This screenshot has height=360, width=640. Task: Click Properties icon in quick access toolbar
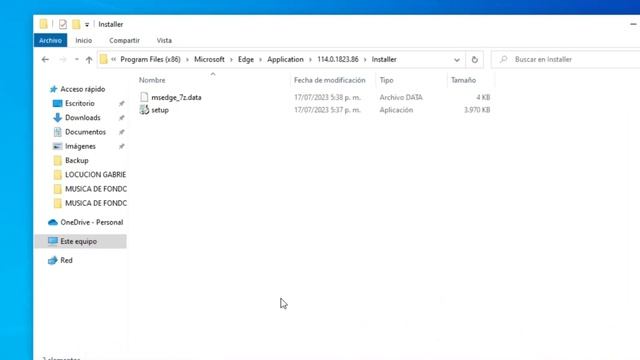(x=62, y=24)
